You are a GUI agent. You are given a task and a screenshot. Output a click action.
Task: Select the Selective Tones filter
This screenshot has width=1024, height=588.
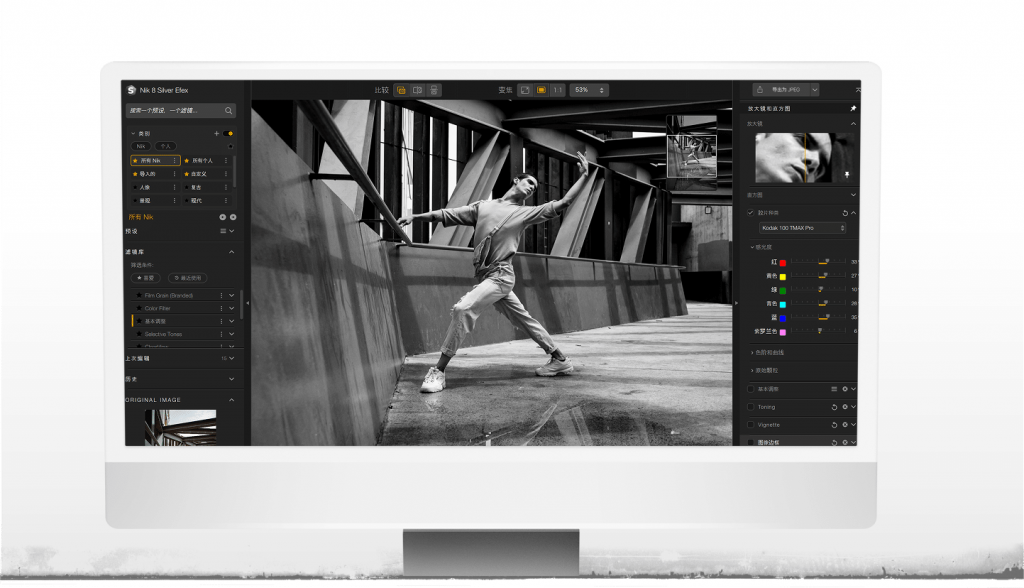tap(163, 334)
